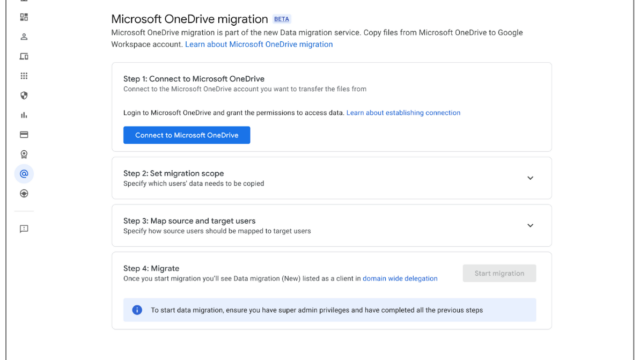Click the Step 4: Migrate heading
This screenshot has height=360, width=640.
(151, 268)
